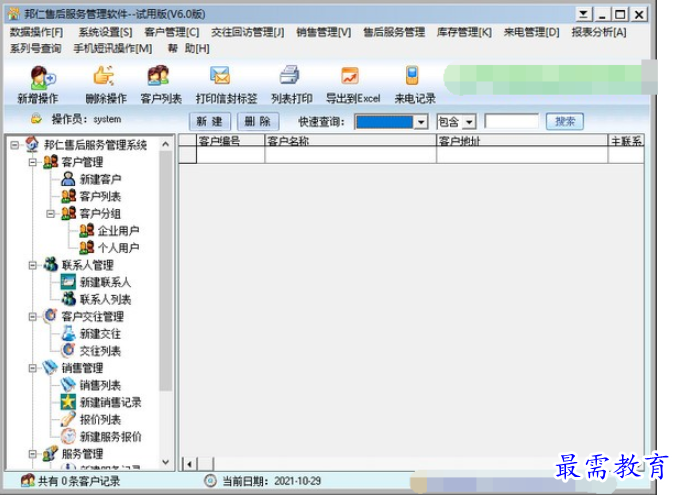Open the 来电管理[D] menu

coord(531,32)
